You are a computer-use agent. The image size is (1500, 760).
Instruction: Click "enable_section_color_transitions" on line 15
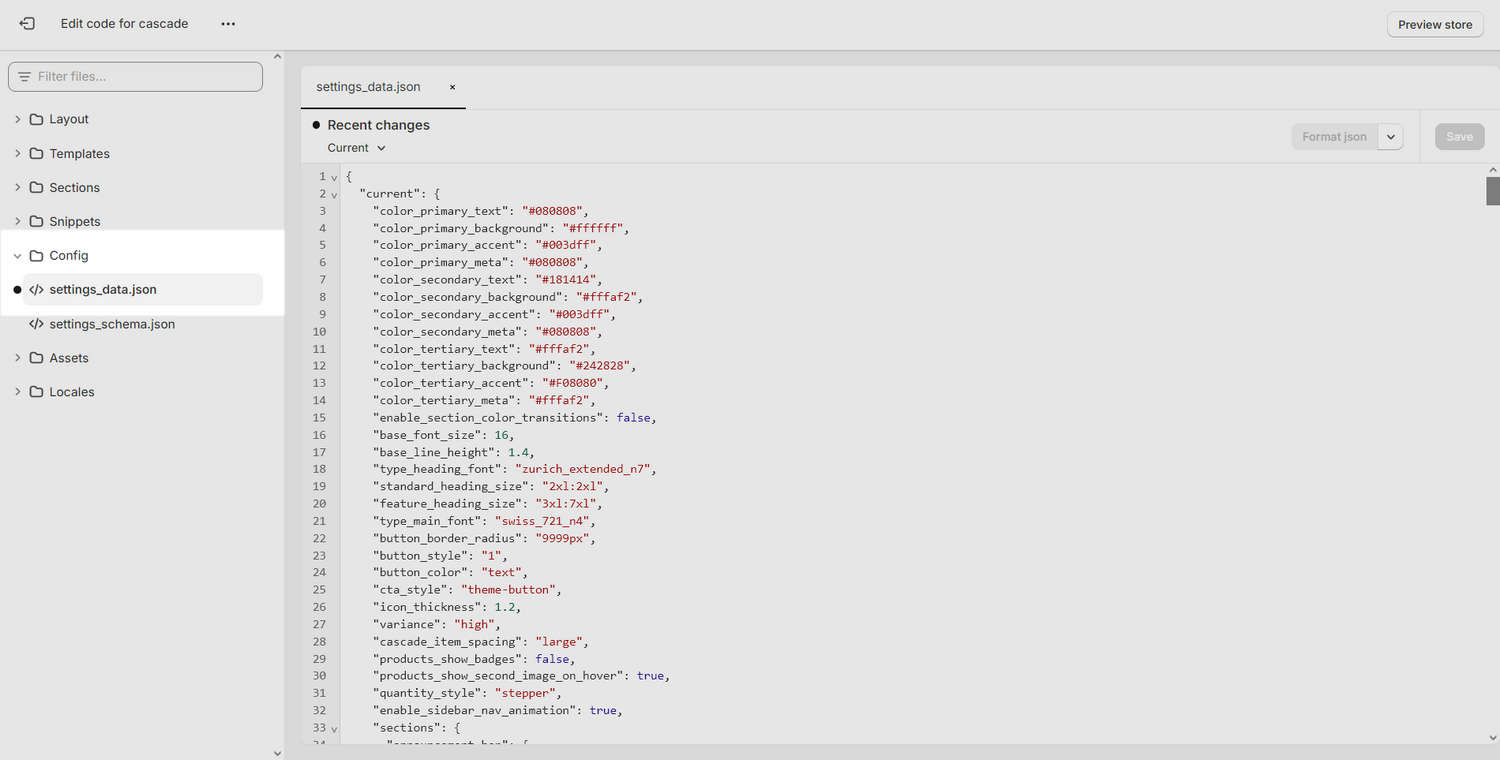(487, 417)
